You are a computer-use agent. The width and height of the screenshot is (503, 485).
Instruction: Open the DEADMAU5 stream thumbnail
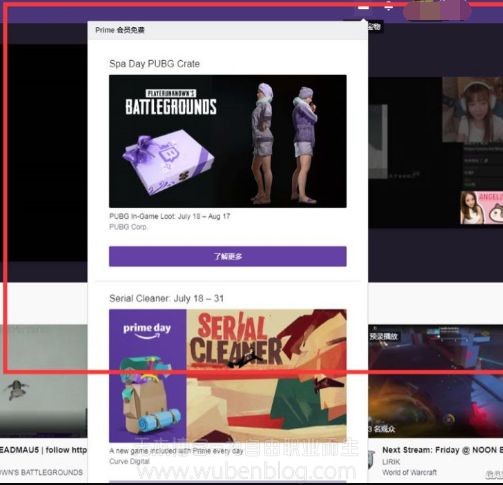coord(44,381)
